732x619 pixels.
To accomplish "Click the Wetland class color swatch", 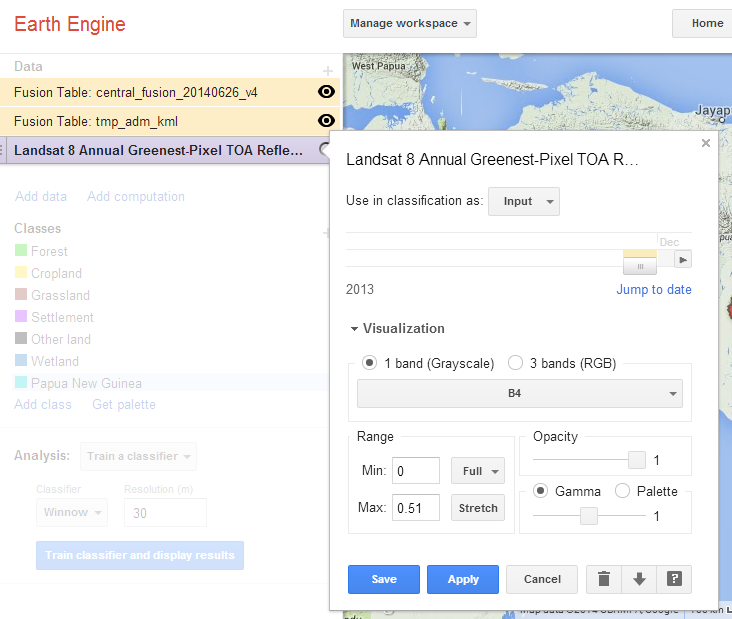I will click(21, 360).
